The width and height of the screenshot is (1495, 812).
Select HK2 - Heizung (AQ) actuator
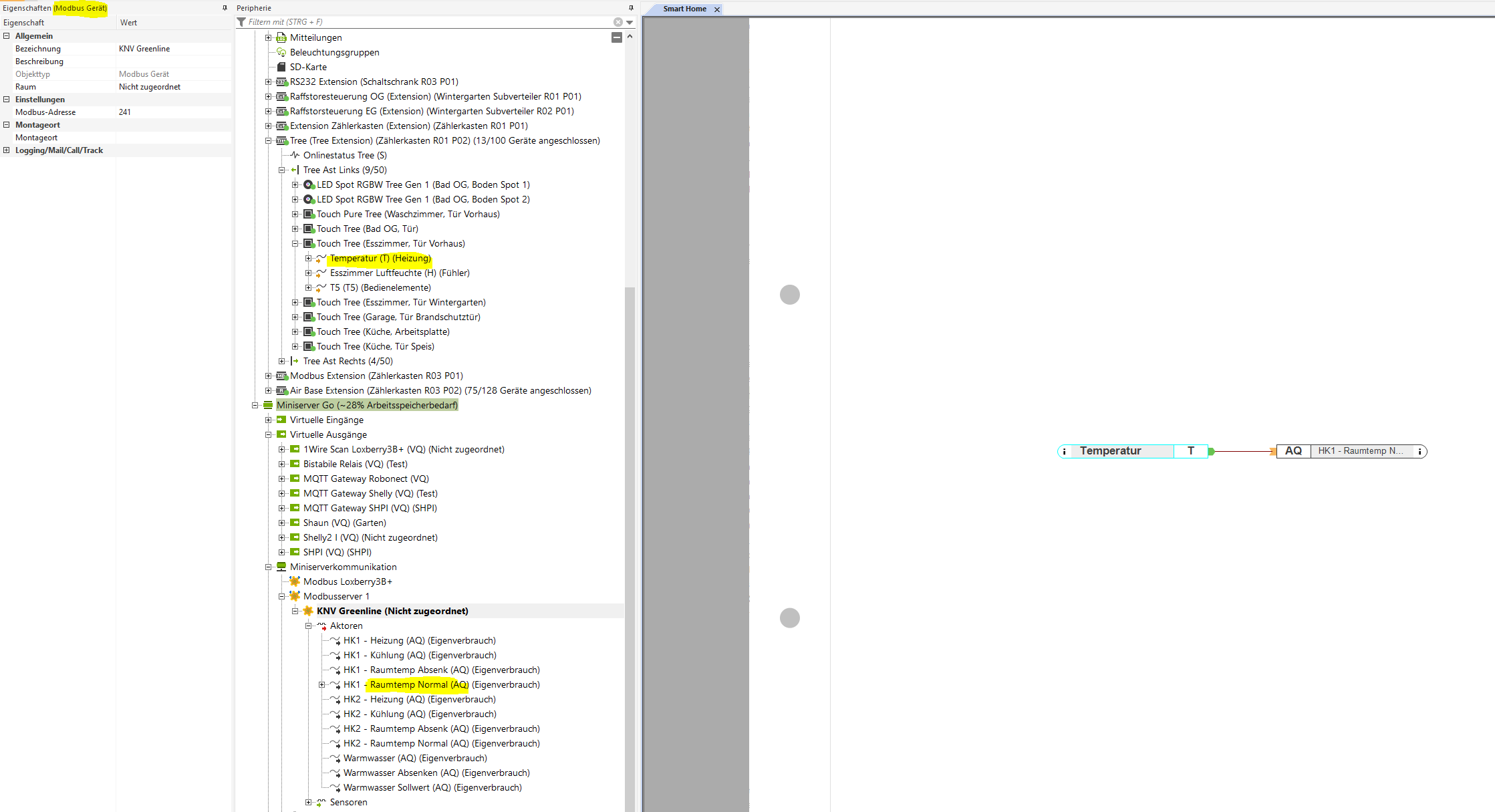419,699
